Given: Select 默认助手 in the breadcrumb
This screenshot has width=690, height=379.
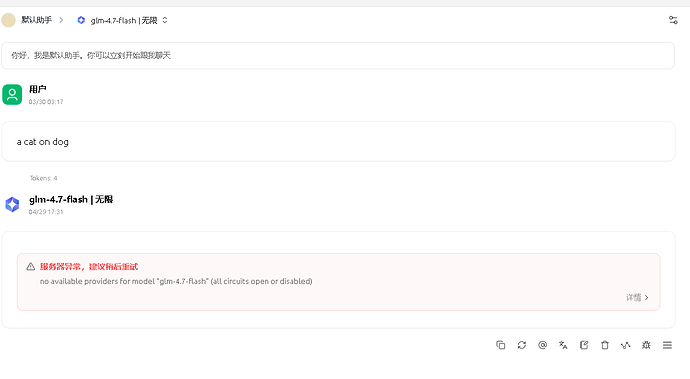Looking at the screenshot, I should tap(37, 20).
